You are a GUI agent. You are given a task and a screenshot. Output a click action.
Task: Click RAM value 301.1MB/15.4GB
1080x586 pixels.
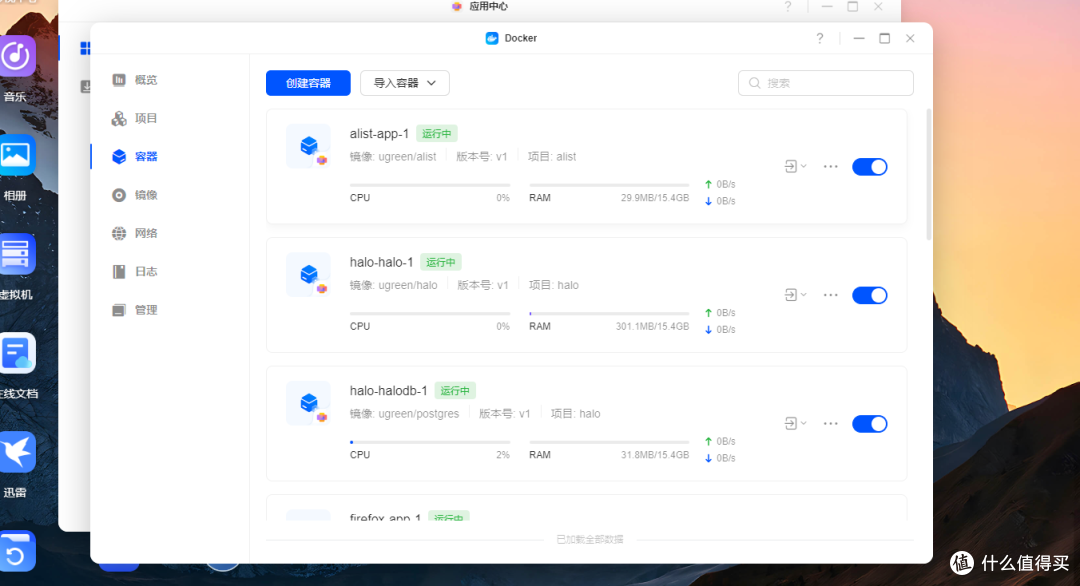coord(652,326)
